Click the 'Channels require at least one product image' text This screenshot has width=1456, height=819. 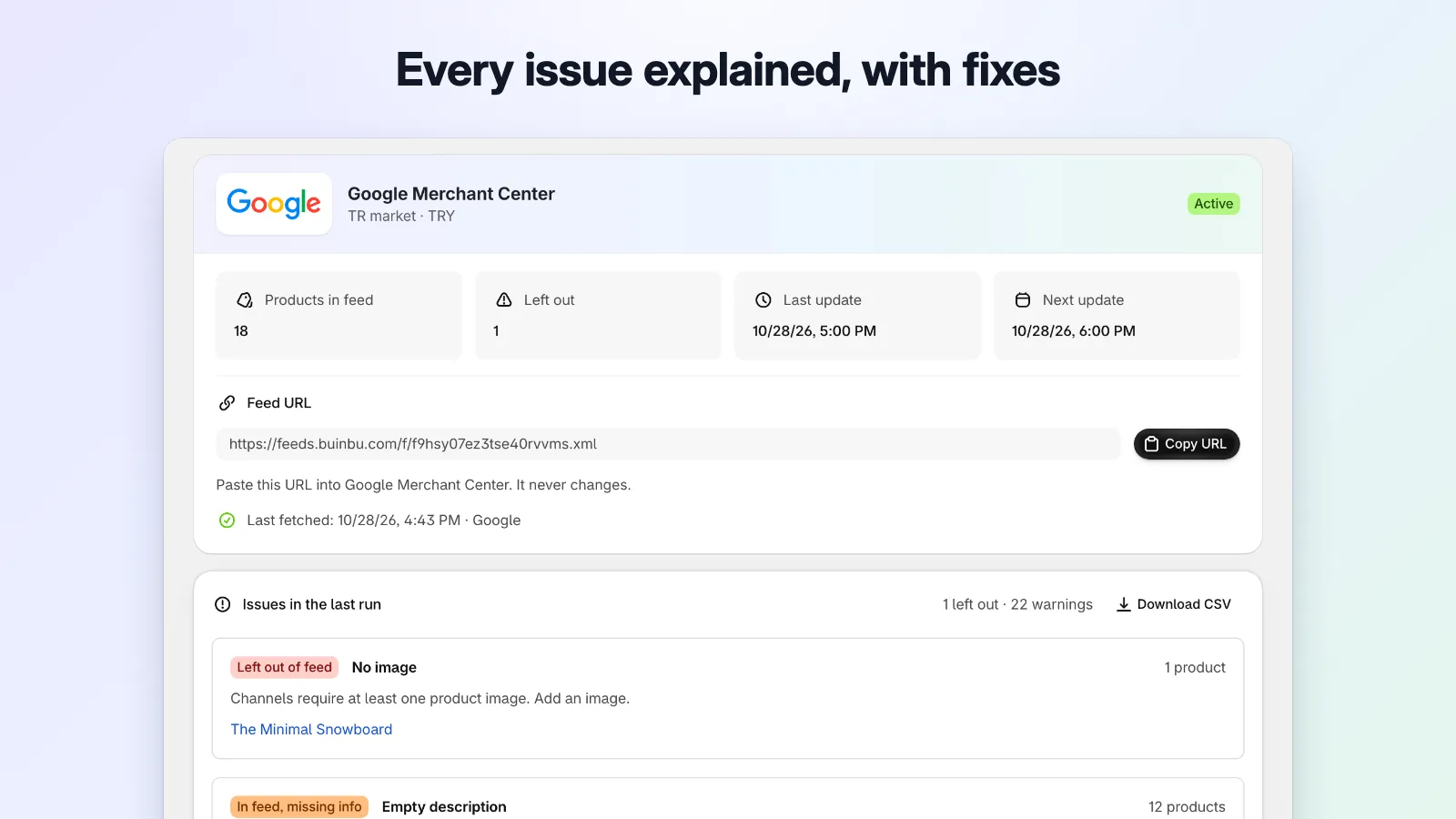(x=430, y=699)
